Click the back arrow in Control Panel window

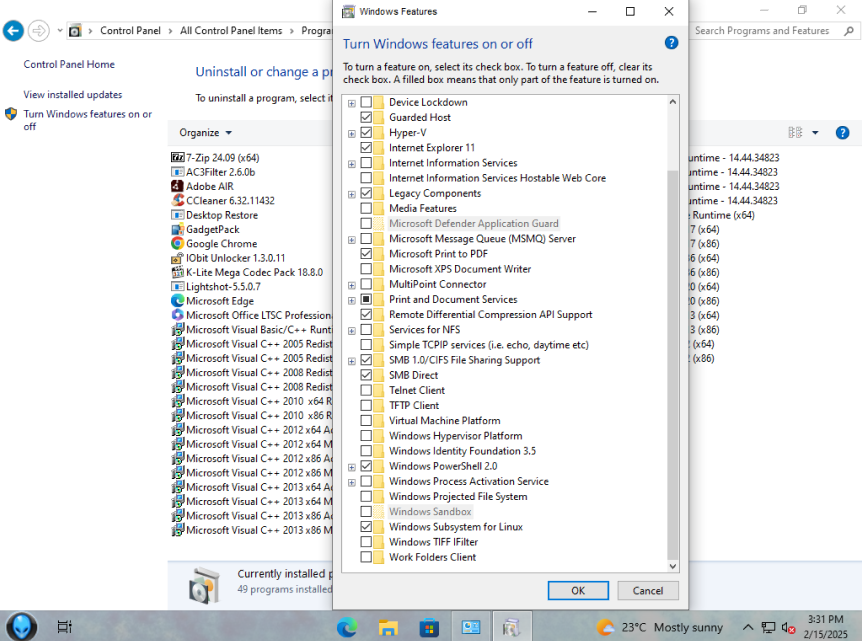13,31
